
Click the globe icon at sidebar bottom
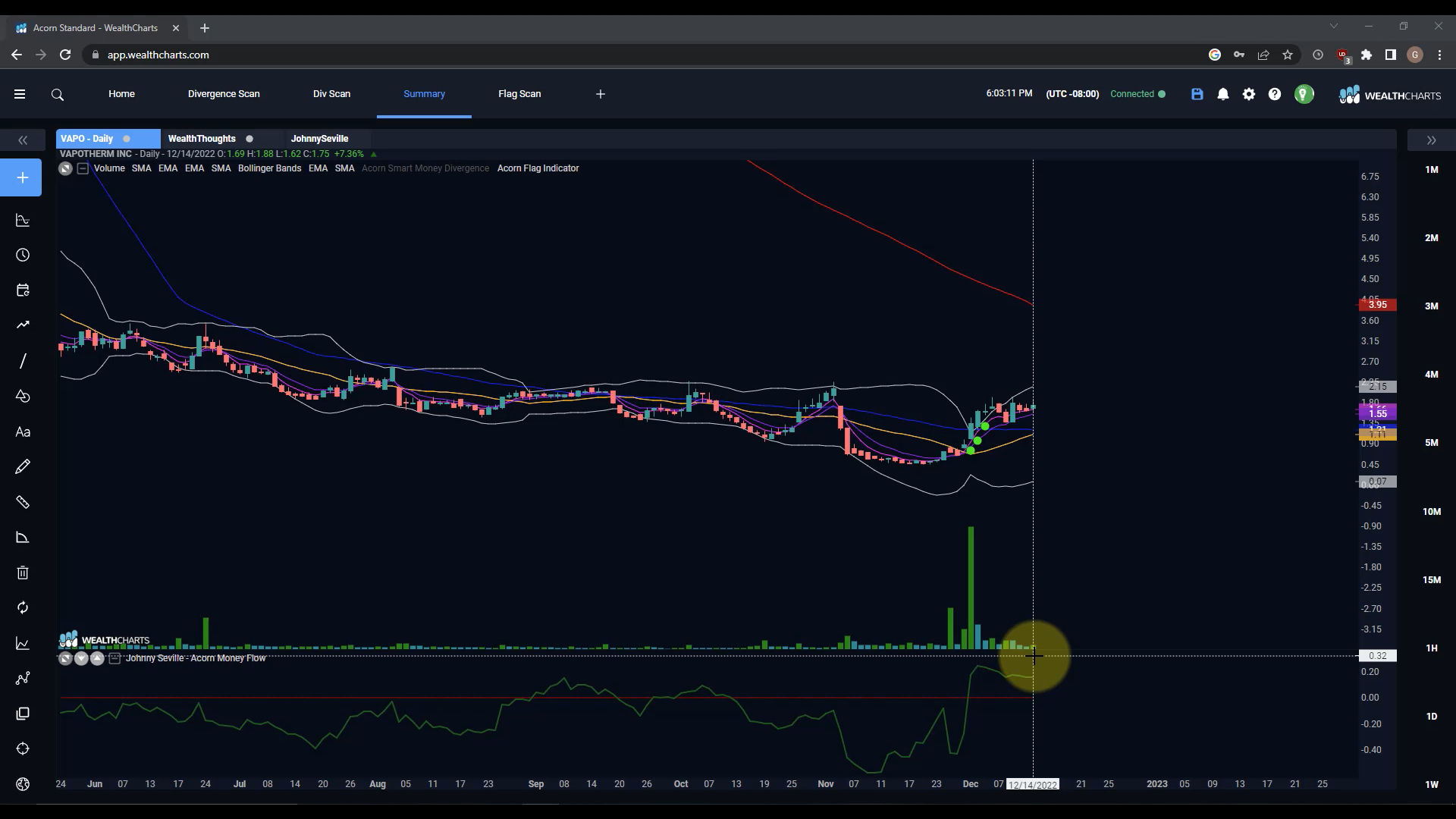click(23, 784)
